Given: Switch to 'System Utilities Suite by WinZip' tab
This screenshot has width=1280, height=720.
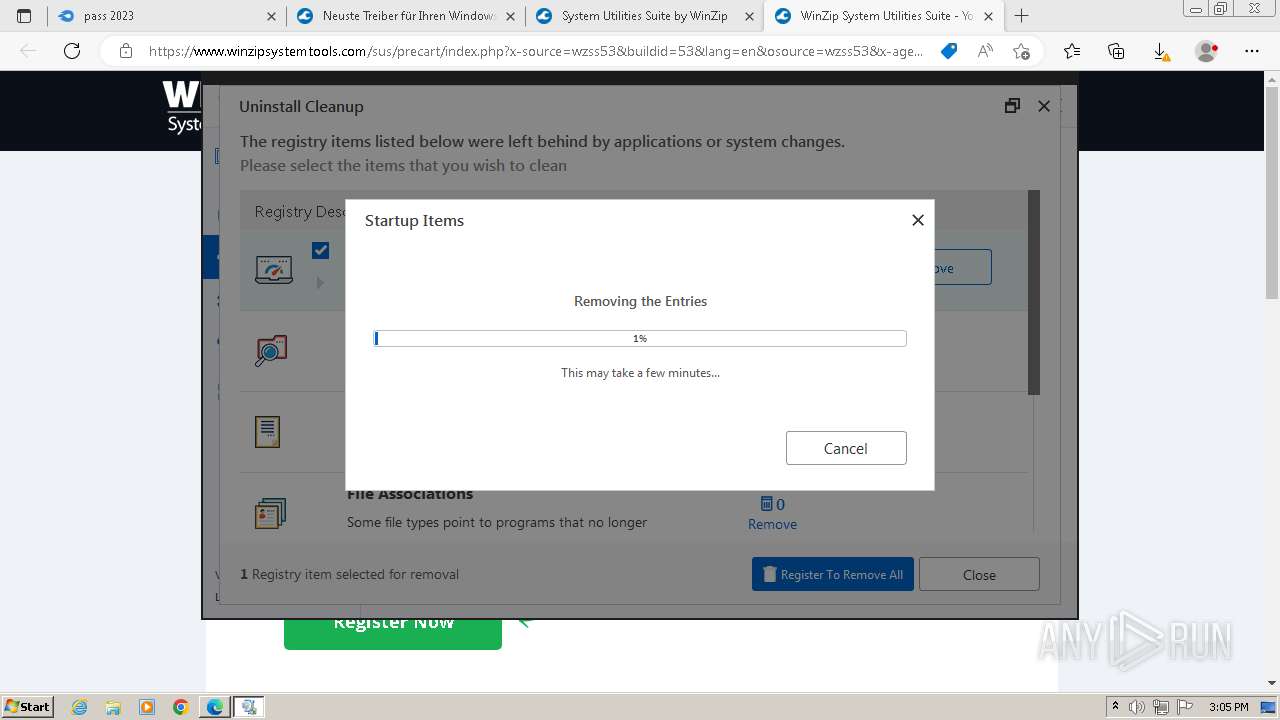Looking at the screenshot, I should tap(644, 16).
